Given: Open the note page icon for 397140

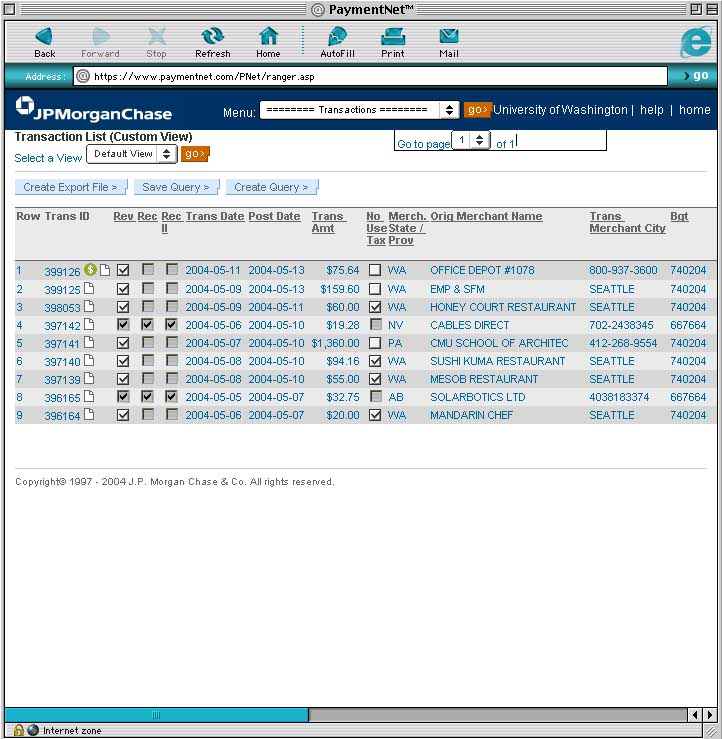Looking at the screenshot, I should (x=89, y=361).
